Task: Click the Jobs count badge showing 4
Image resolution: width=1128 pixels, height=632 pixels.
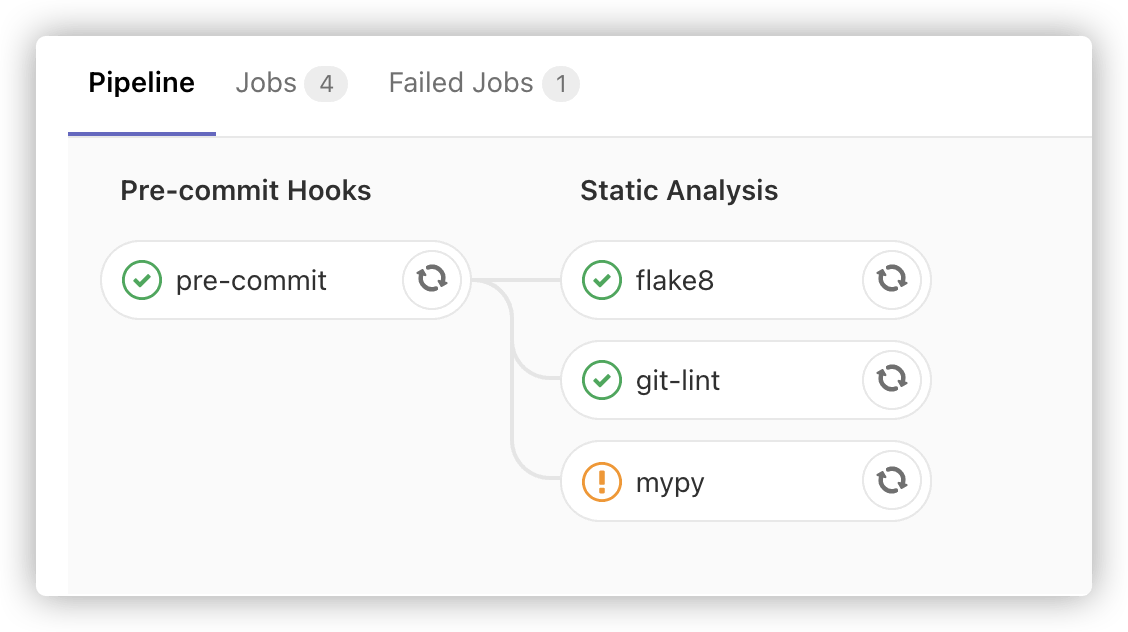Action: click(x=326, y=84)
